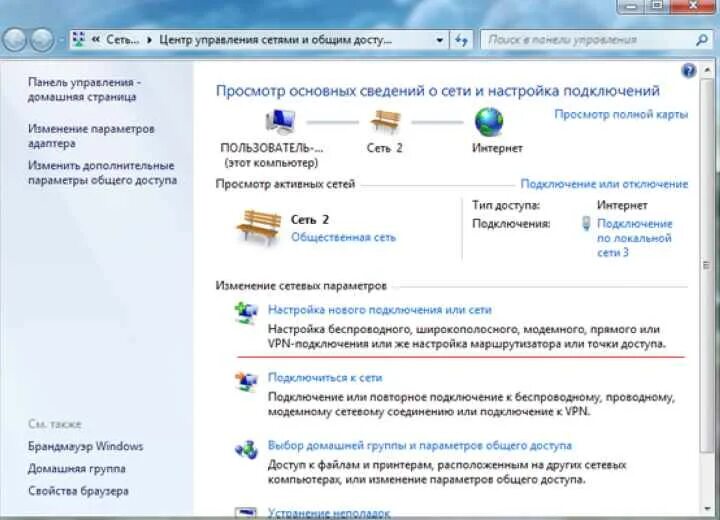Click 'ПОЛЬЗОВАТЕЛЬ-...' computer name label
Image resolution: width=720 pixels, height=520 pixels.
[272, 148]
